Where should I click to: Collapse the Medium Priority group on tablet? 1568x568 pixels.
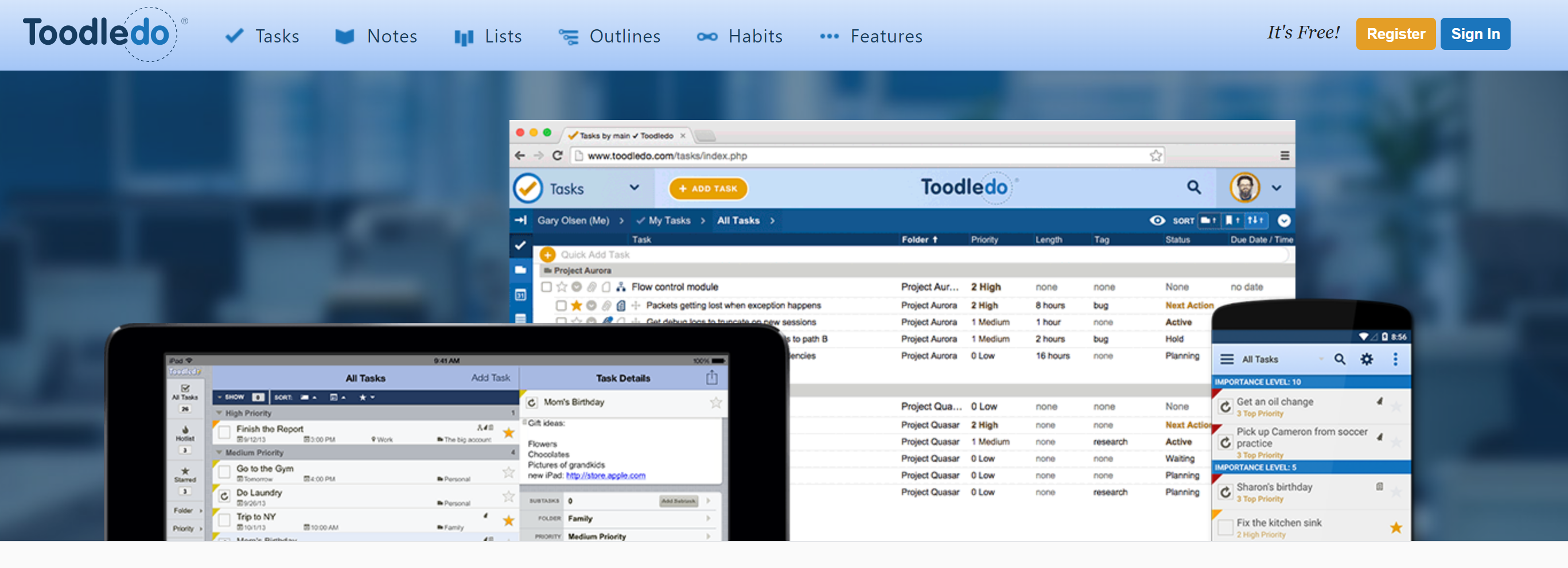click(x=219, y=453)
